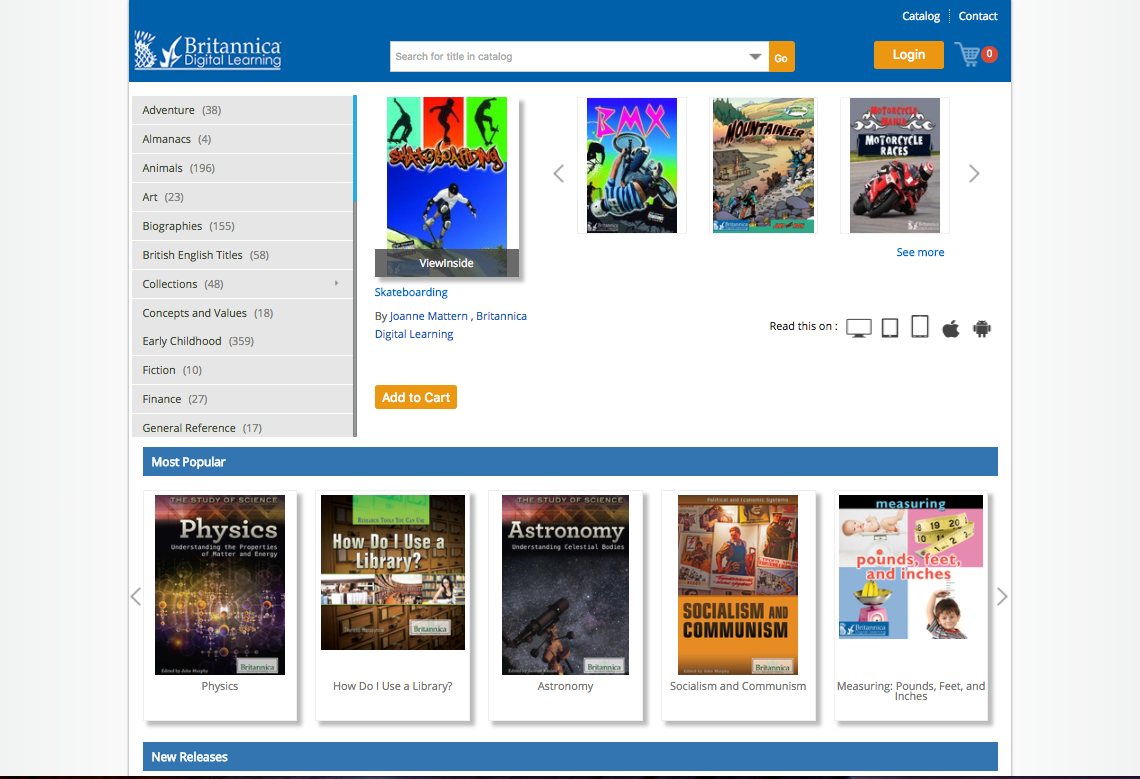Show next Most Popular books
Image resolution: width=1140 pixels, height=779 pixels.
1002,596
